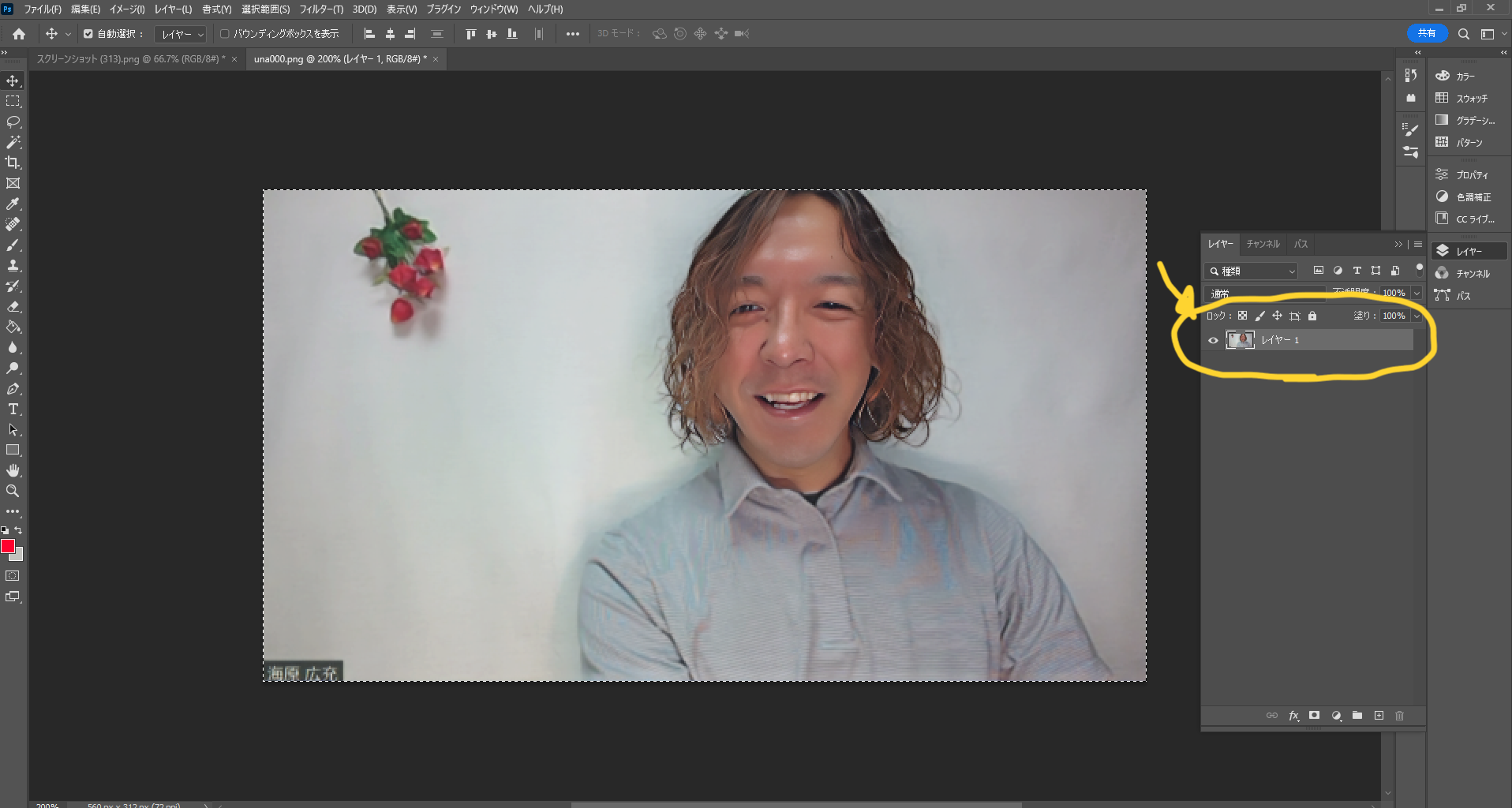Toggle lock position icon

[1277, 316]
